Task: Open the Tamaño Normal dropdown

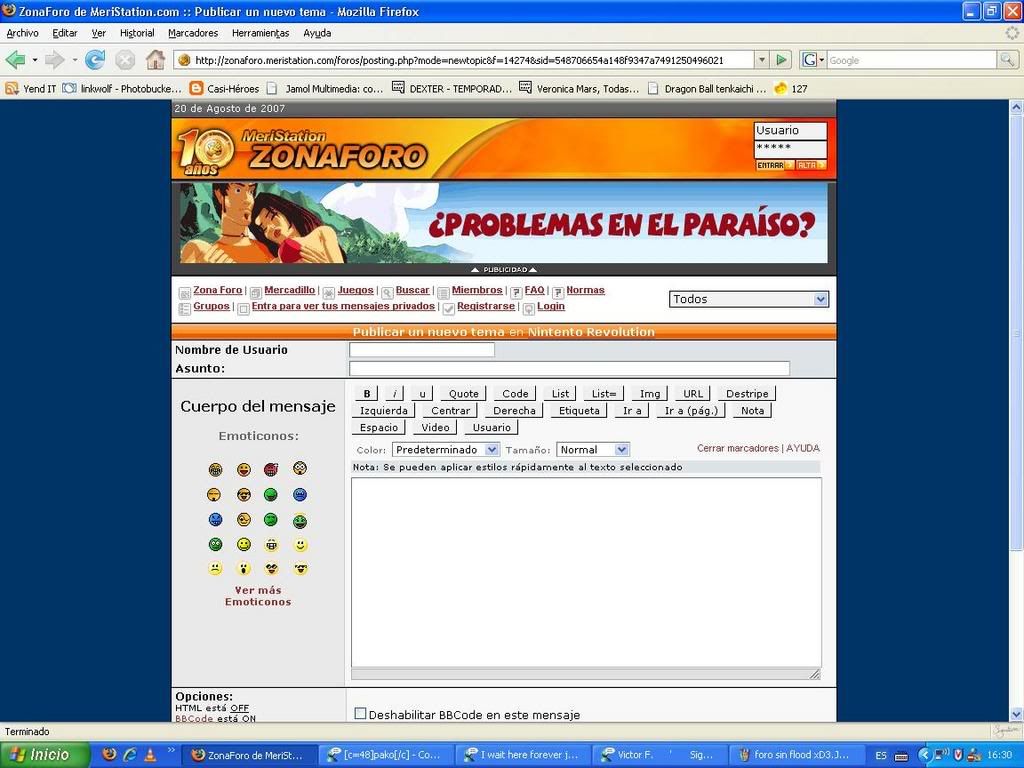Action: click(x=593, y=450)
